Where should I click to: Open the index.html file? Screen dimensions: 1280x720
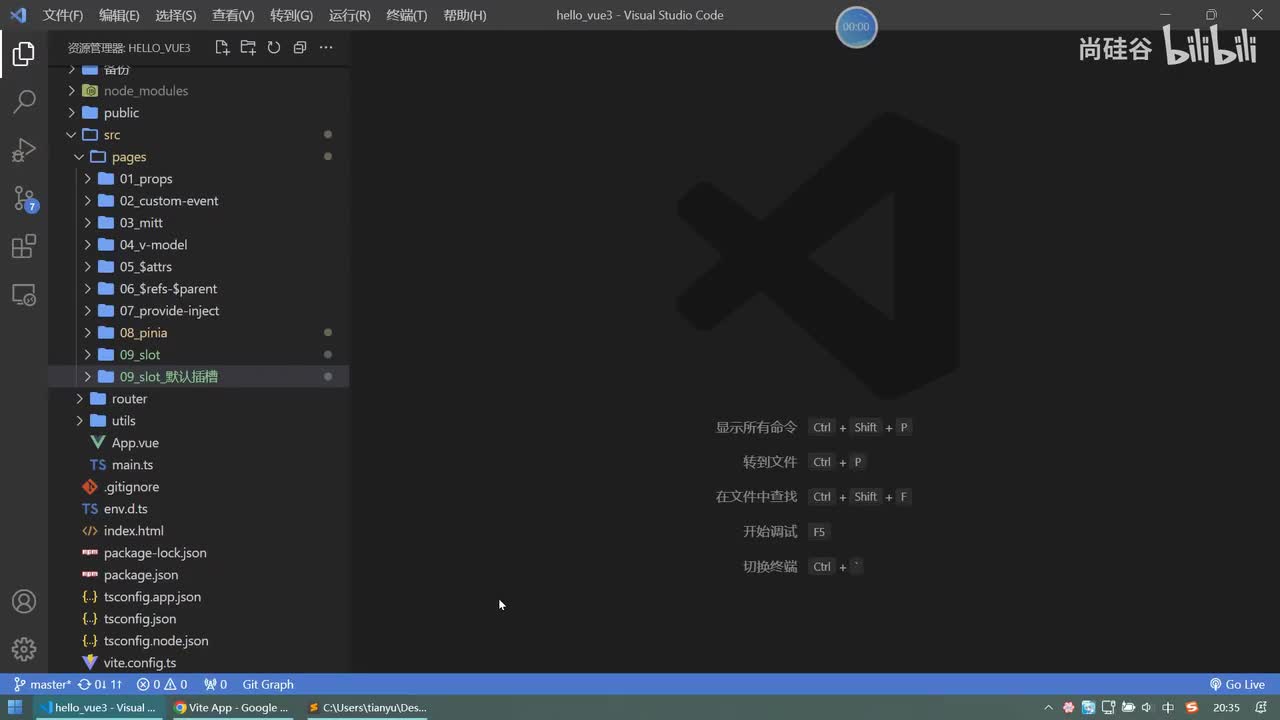pyautogui.click(x=198, y=531)
